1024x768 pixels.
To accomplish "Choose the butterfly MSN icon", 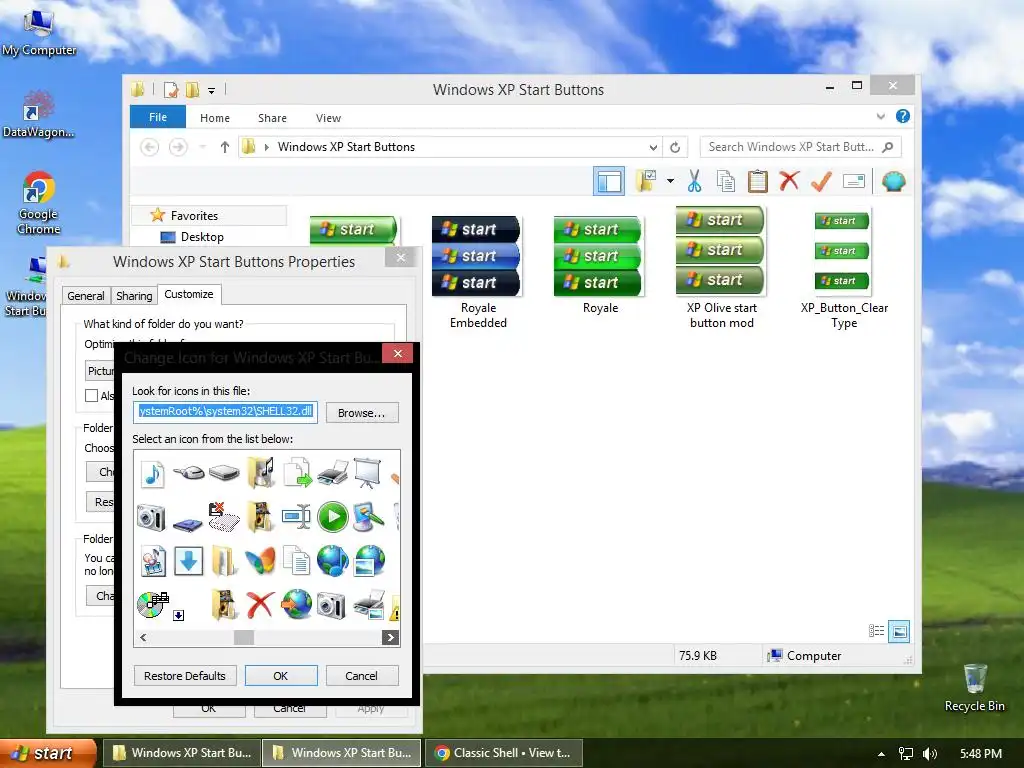I will coord(261,560).
